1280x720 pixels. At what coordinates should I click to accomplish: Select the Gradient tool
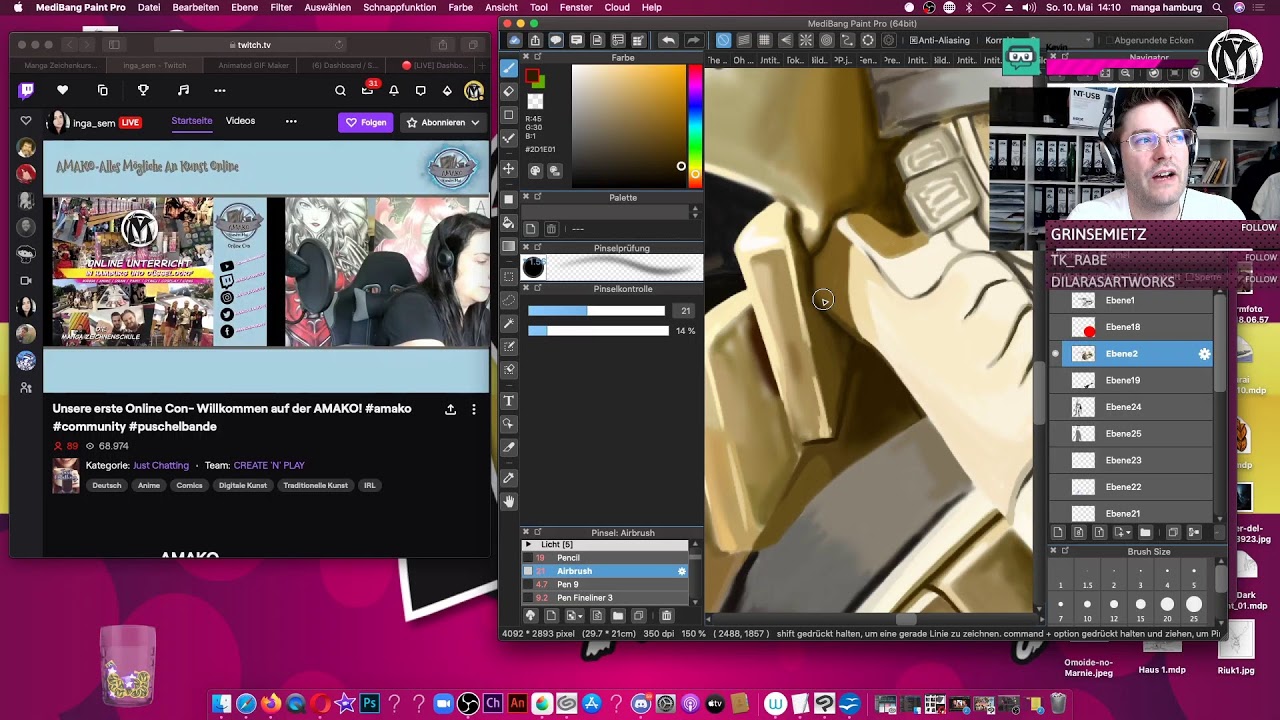509,246
